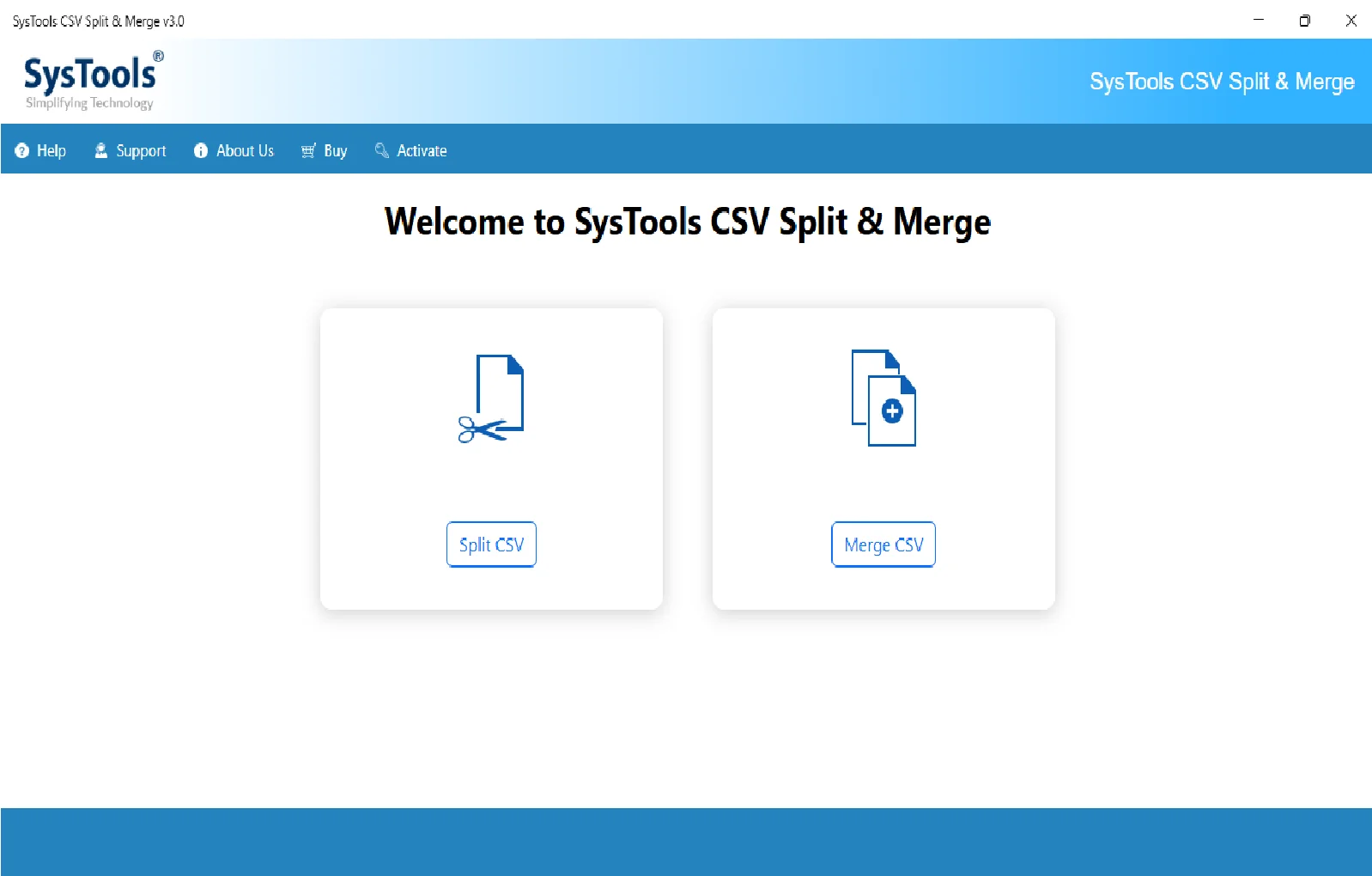Screen dimensions: 1372x876
Task: Choose the Buy menu label
Action: [335, 151]
